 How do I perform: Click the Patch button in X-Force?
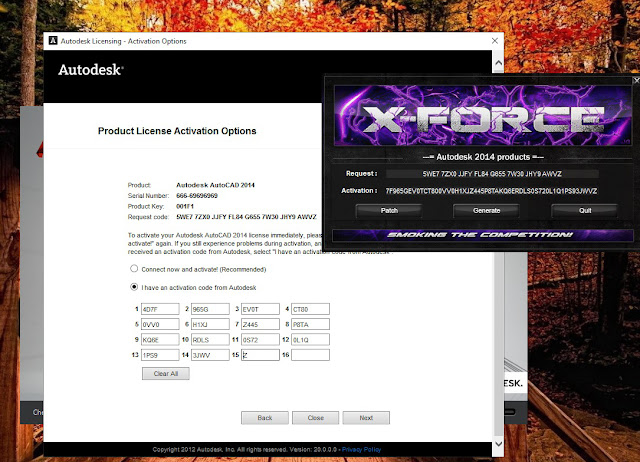389,210
